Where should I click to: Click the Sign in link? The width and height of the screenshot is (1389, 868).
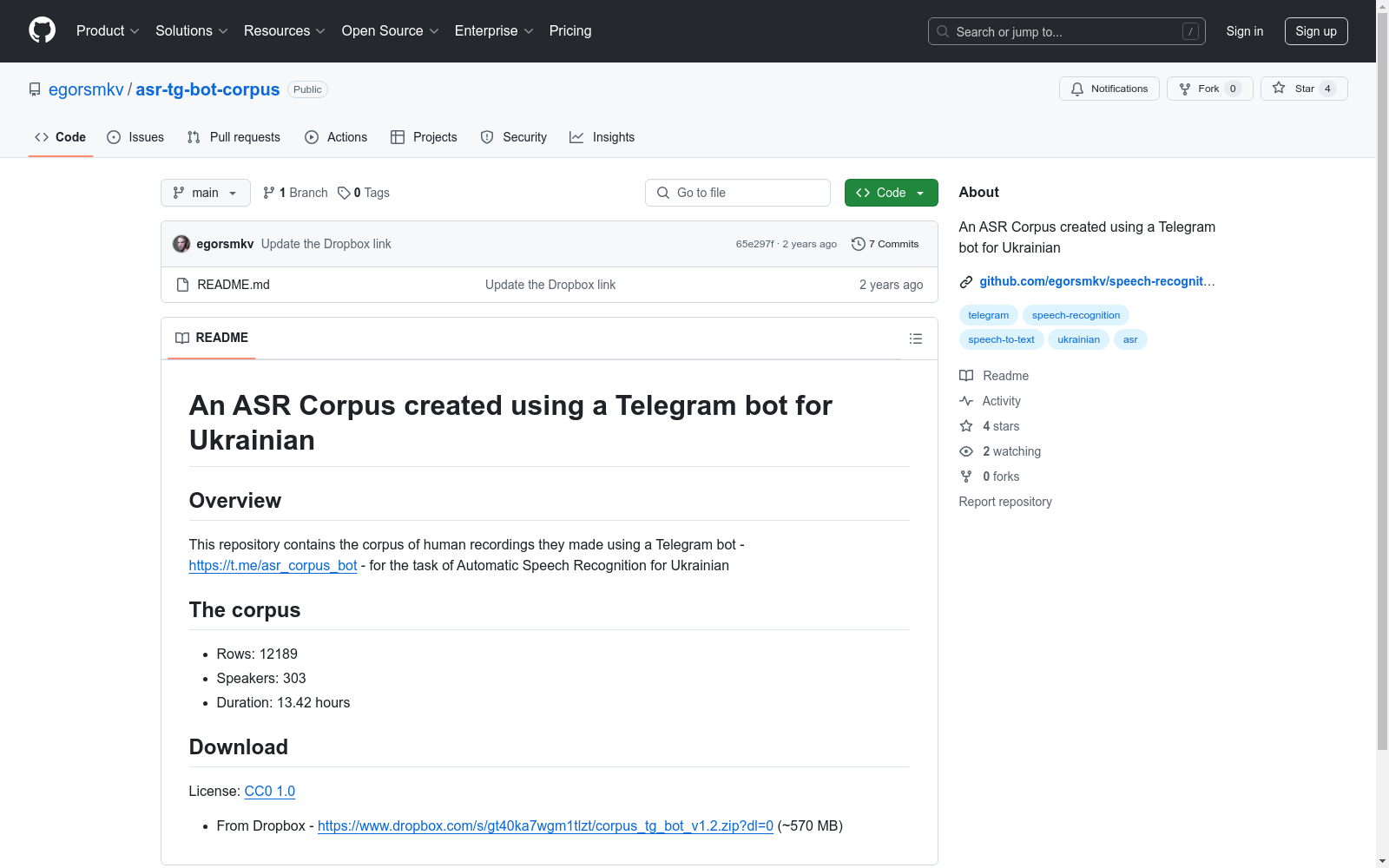1245,31
